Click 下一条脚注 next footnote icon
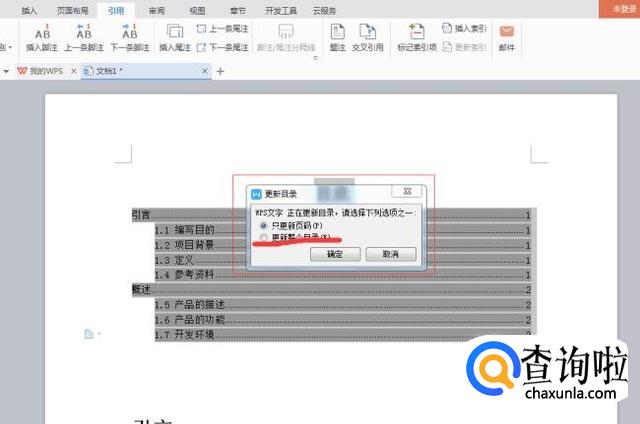This screenshot has height=424, width=640. point(128,36)
